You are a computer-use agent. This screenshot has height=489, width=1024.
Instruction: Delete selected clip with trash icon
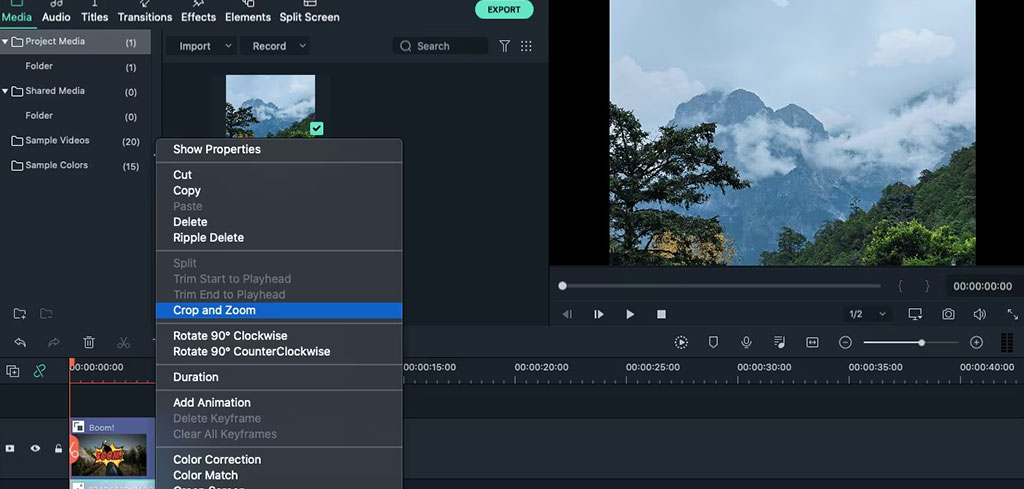(x=89, y=342)
